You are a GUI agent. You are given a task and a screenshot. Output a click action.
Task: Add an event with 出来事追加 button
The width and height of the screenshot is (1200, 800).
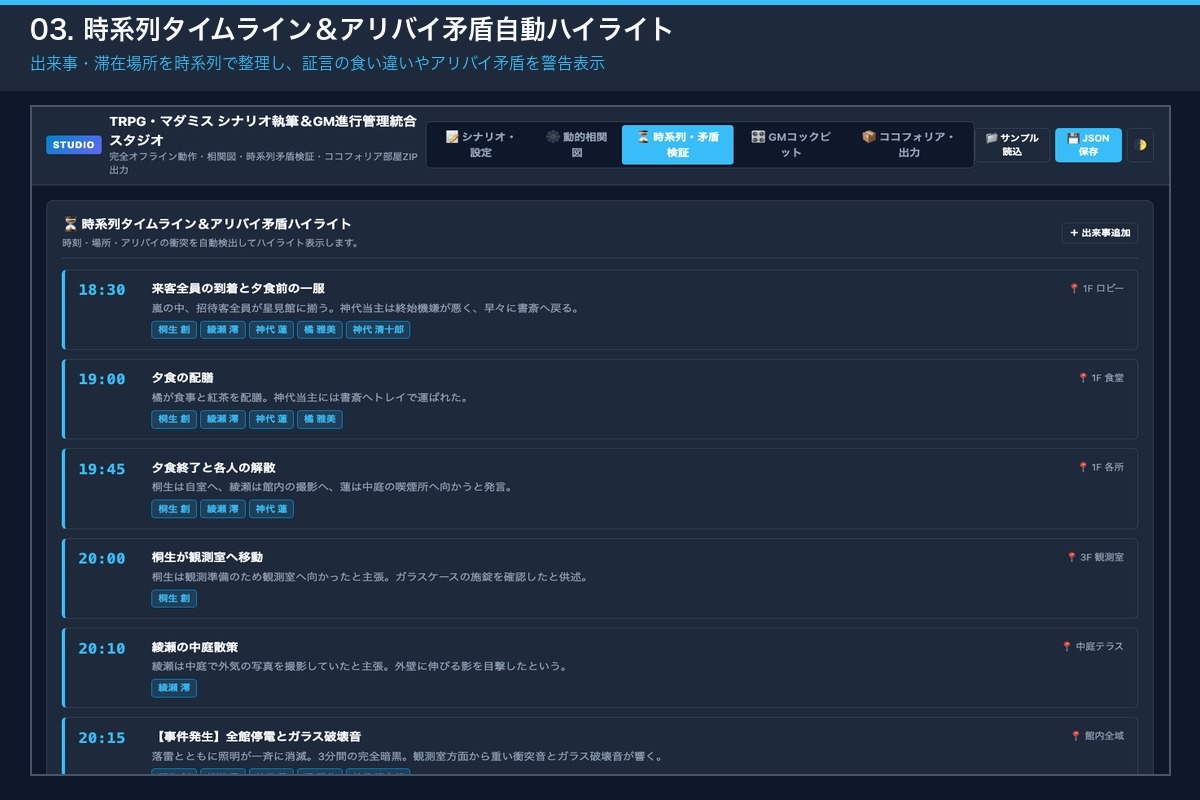[1099, 233]
